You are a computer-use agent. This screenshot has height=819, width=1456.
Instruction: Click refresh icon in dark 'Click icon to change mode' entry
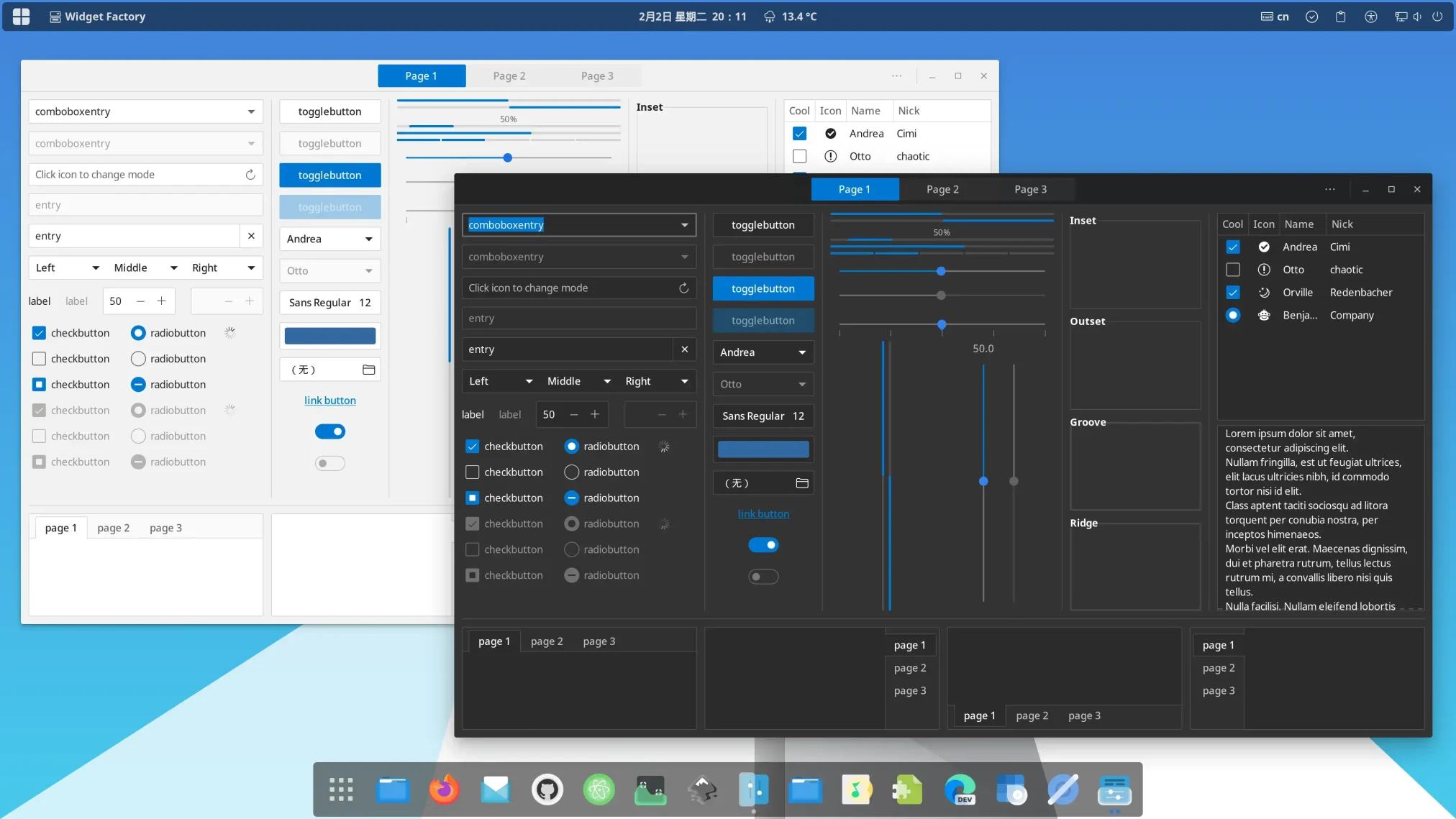coord(683,288)
